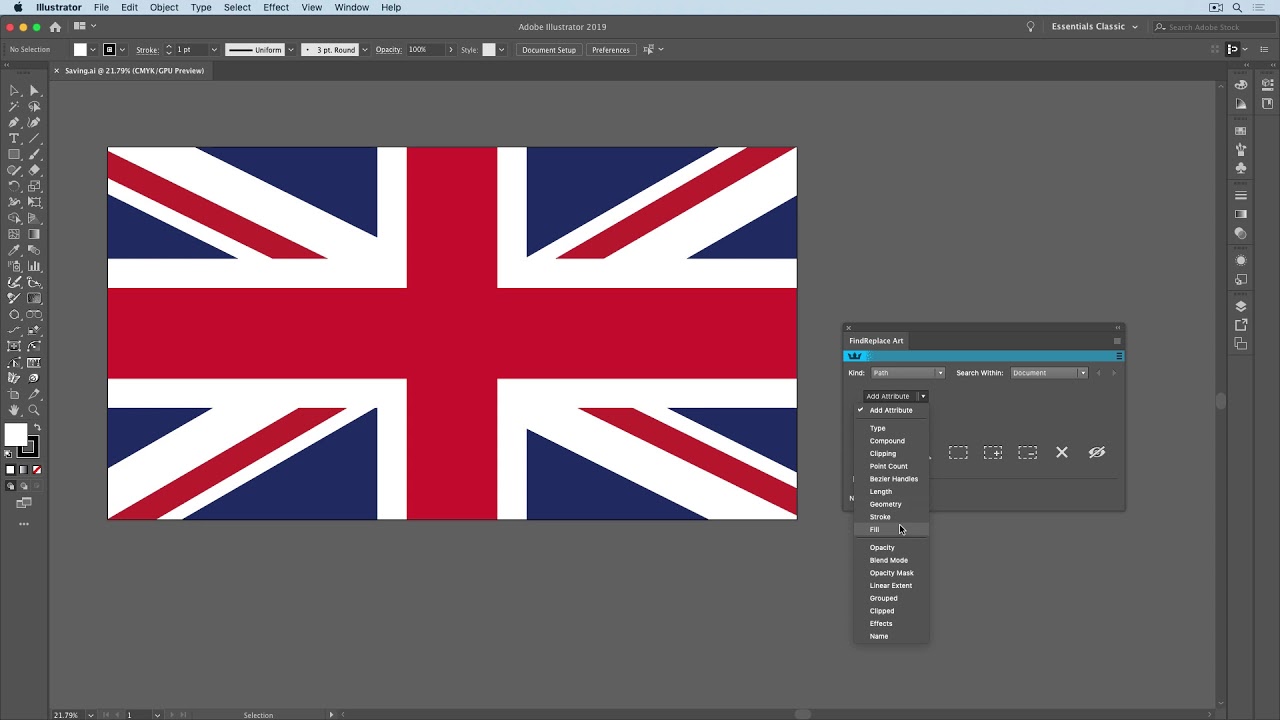The height and width of the screenshot is (720, 1280).
Task: Click the Document Setup button
Action: tap(549, 50)
